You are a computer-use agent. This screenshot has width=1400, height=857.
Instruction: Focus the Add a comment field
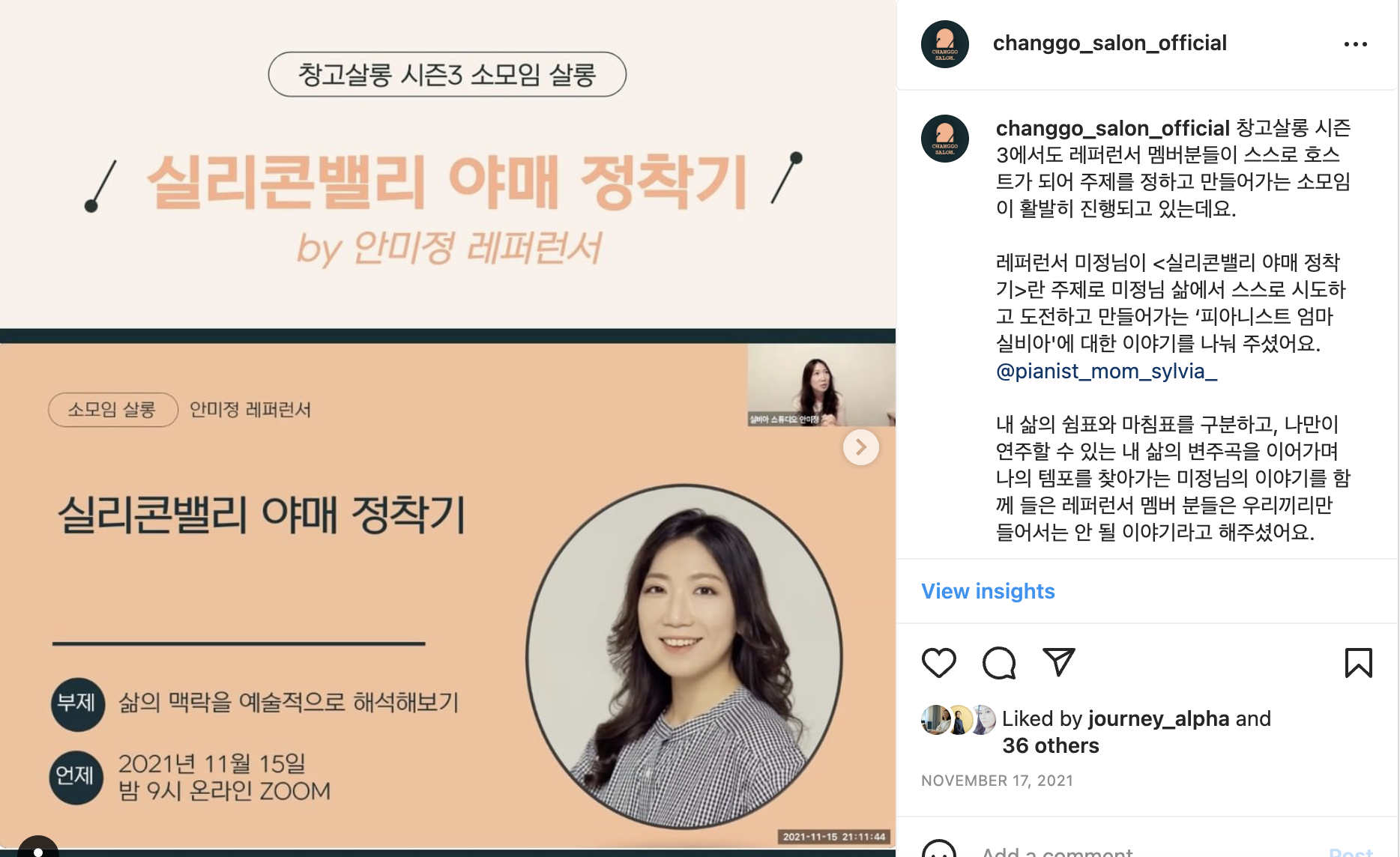tap(1147, 851)
